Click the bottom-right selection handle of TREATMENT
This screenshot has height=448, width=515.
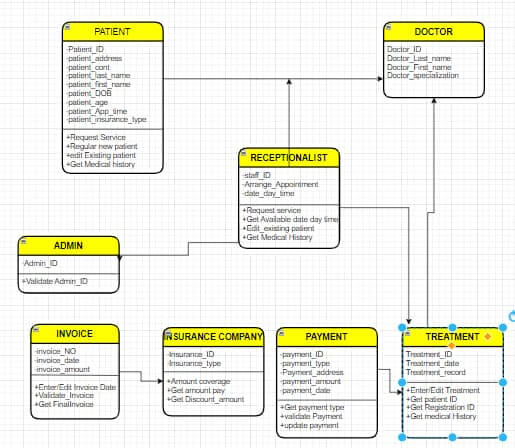[x=503, y=437]
